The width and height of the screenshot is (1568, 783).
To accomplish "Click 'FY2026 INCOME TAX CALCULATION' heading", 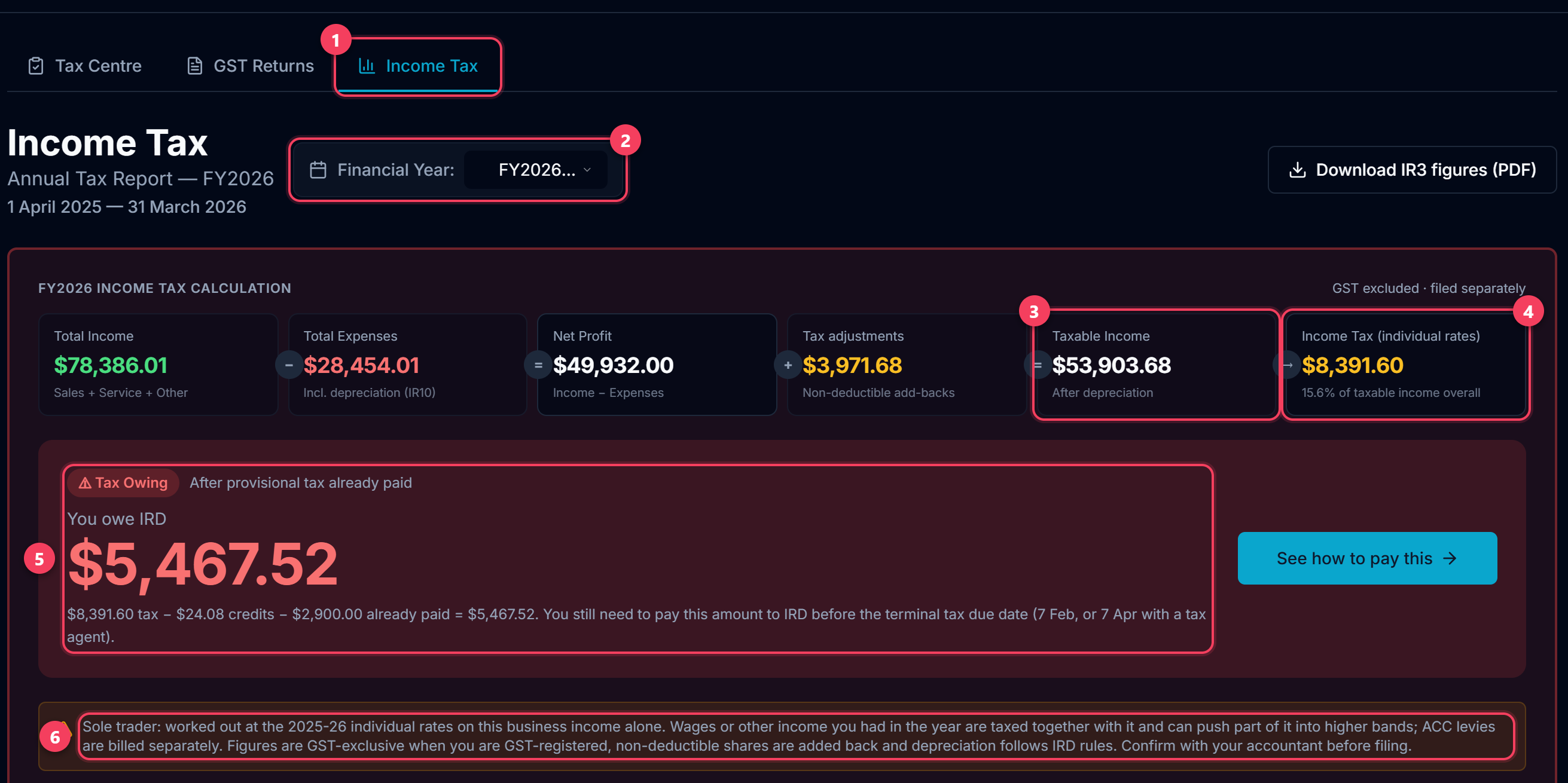I will pos(164,287).
